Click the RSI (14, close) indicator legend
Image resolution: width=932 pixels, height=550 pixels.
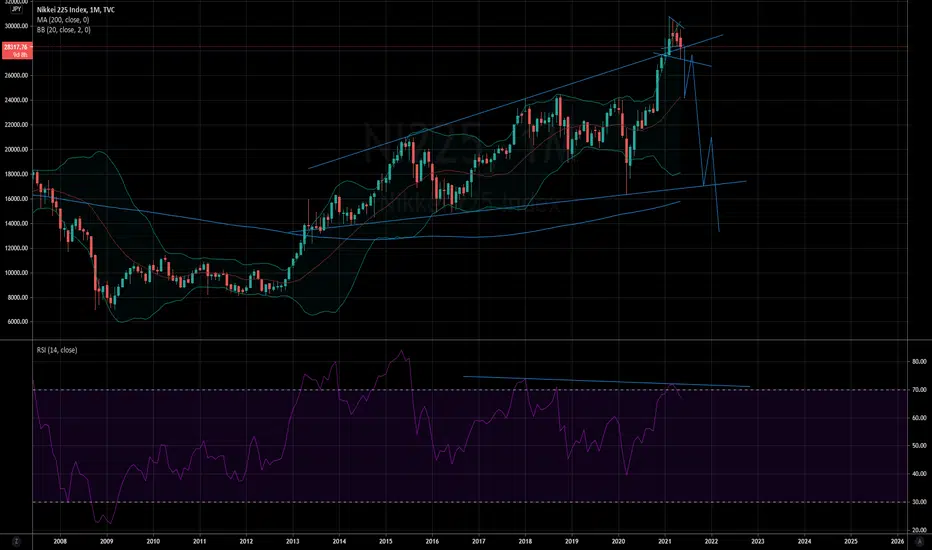point(56,350)
